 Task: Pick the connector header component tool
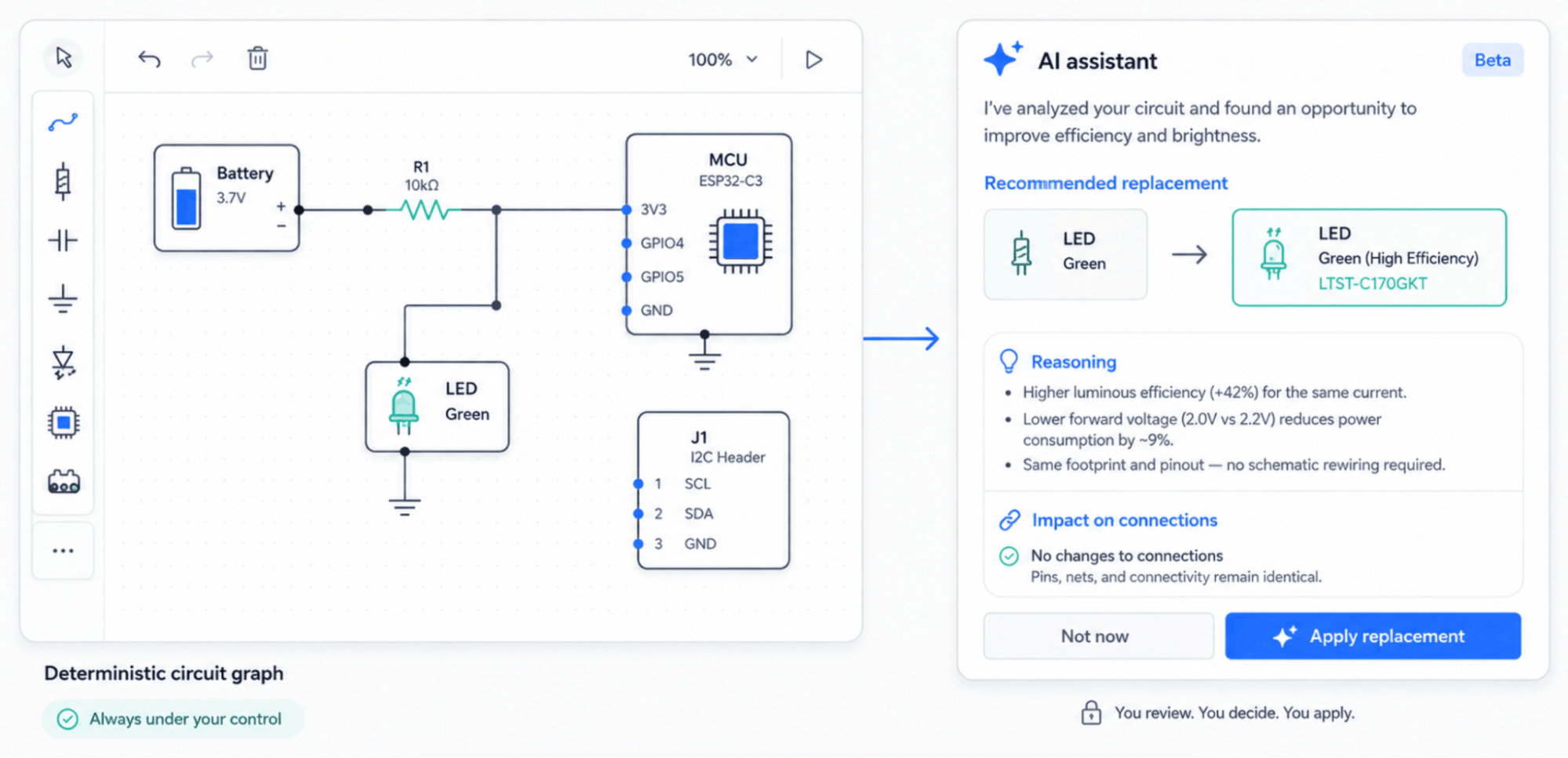click(64, 481)
